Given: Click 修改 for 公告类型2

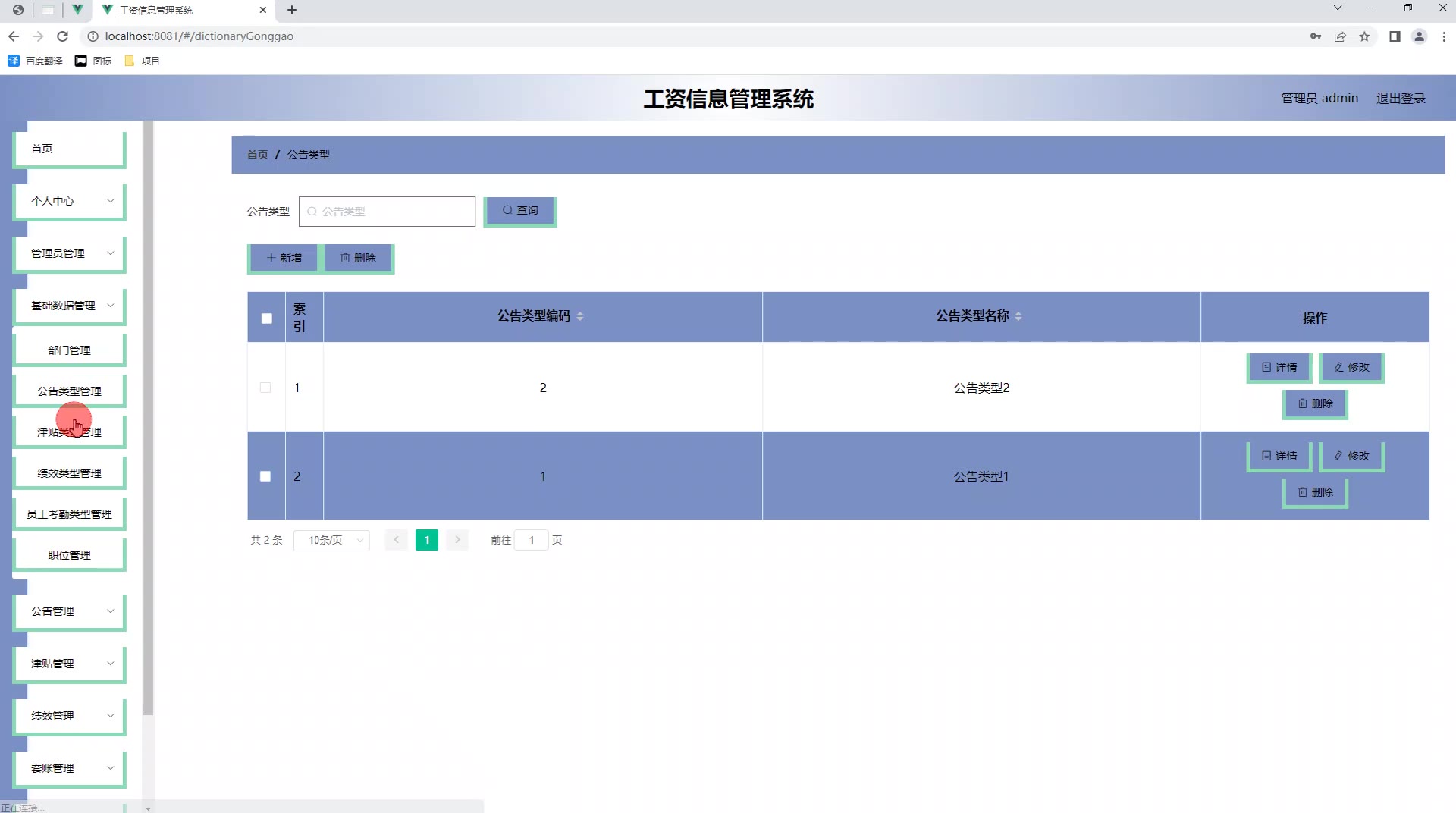Looking at the screenshot, I should (1351, 367).
